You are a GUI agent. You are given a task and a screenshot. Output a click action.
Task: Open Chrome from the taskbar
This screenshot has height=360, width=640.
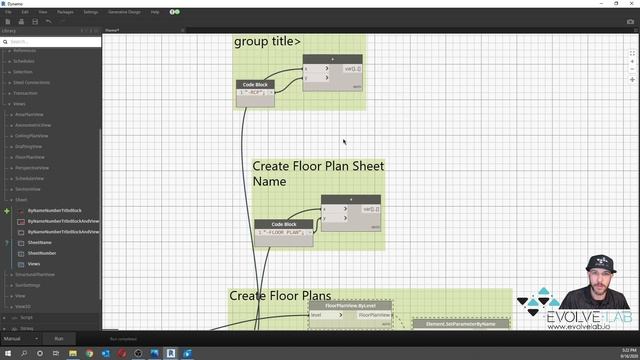pyautogui.click(x=89, y=353)
